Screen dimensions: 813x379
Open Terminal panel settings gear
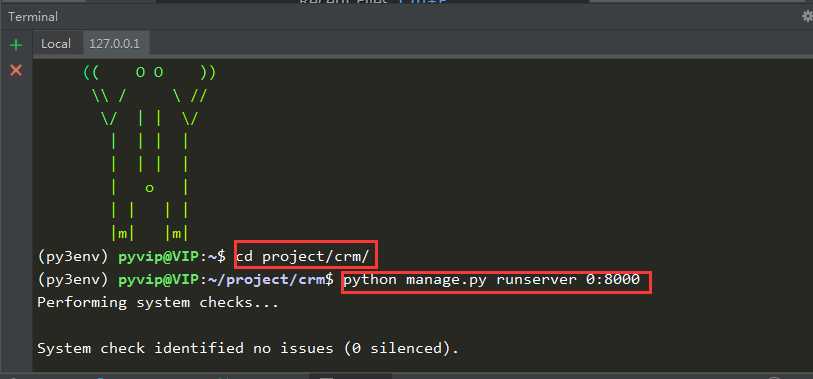pos(807,17)
